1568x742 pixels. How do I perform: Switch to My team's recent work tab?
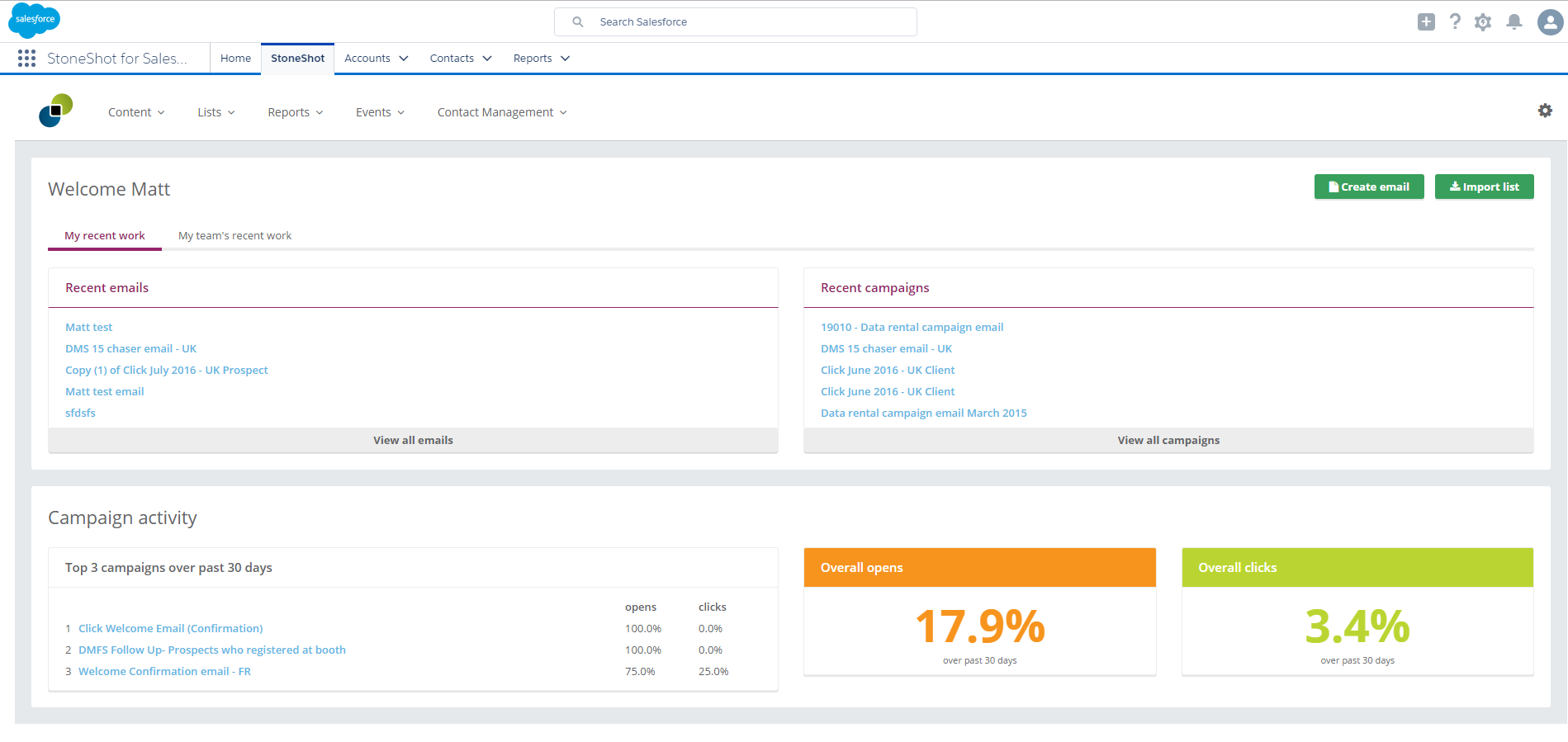click(x=235, y=236)
